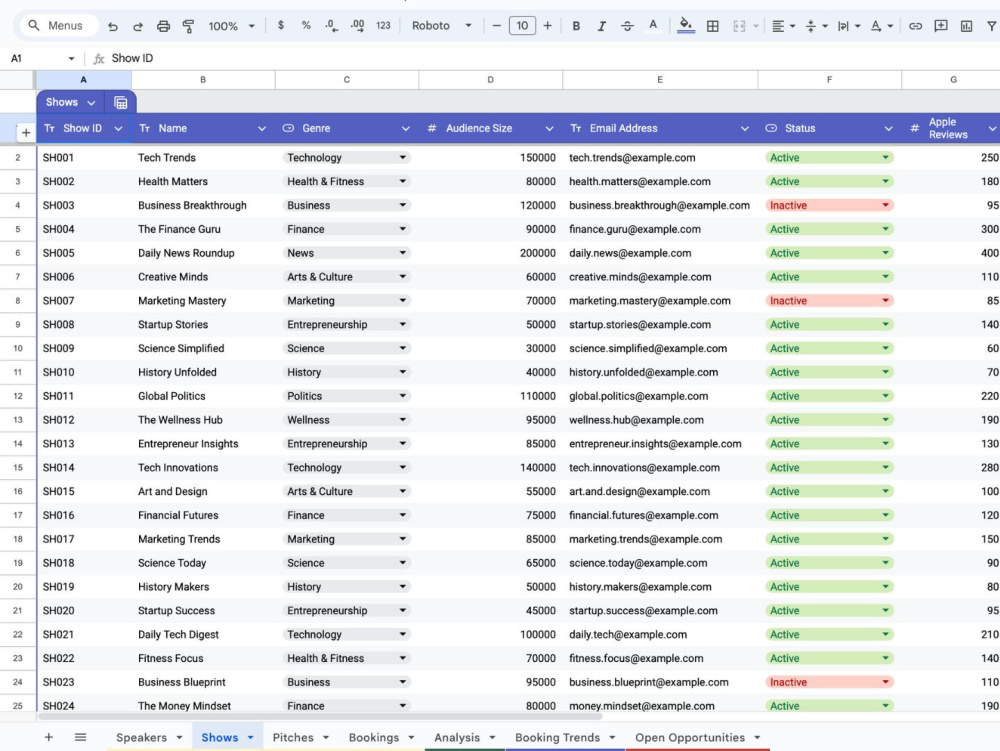This screenshot has height=751, width=1000.
Task: Switch to the Analysis sheet tab
Action: click(x=457, y=737)
